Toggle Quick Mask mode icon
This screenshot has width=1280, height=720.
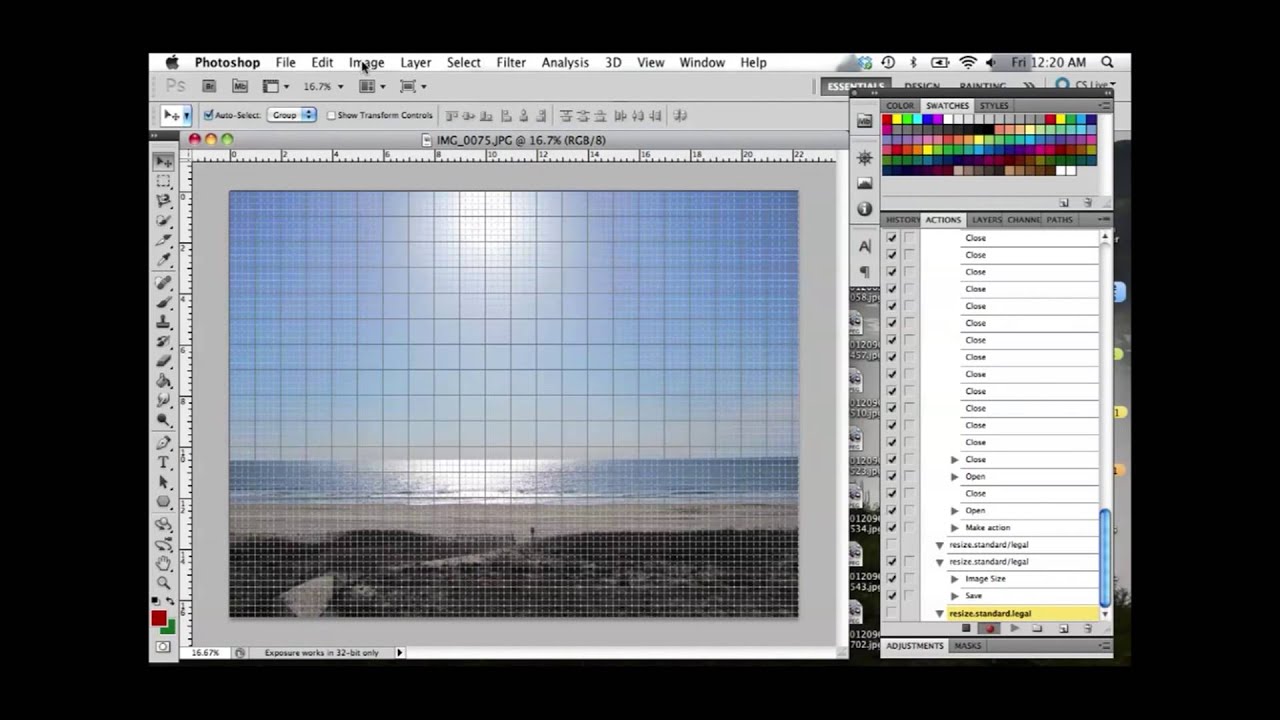163,647
